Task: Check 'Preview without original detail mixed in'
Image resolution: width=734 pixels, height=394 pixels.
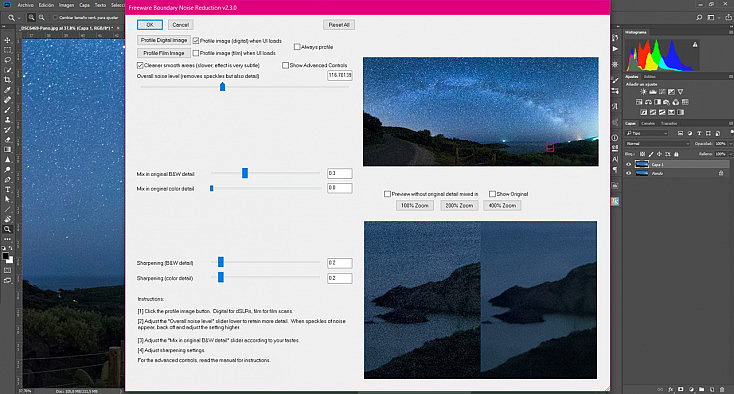Action: 387,194
